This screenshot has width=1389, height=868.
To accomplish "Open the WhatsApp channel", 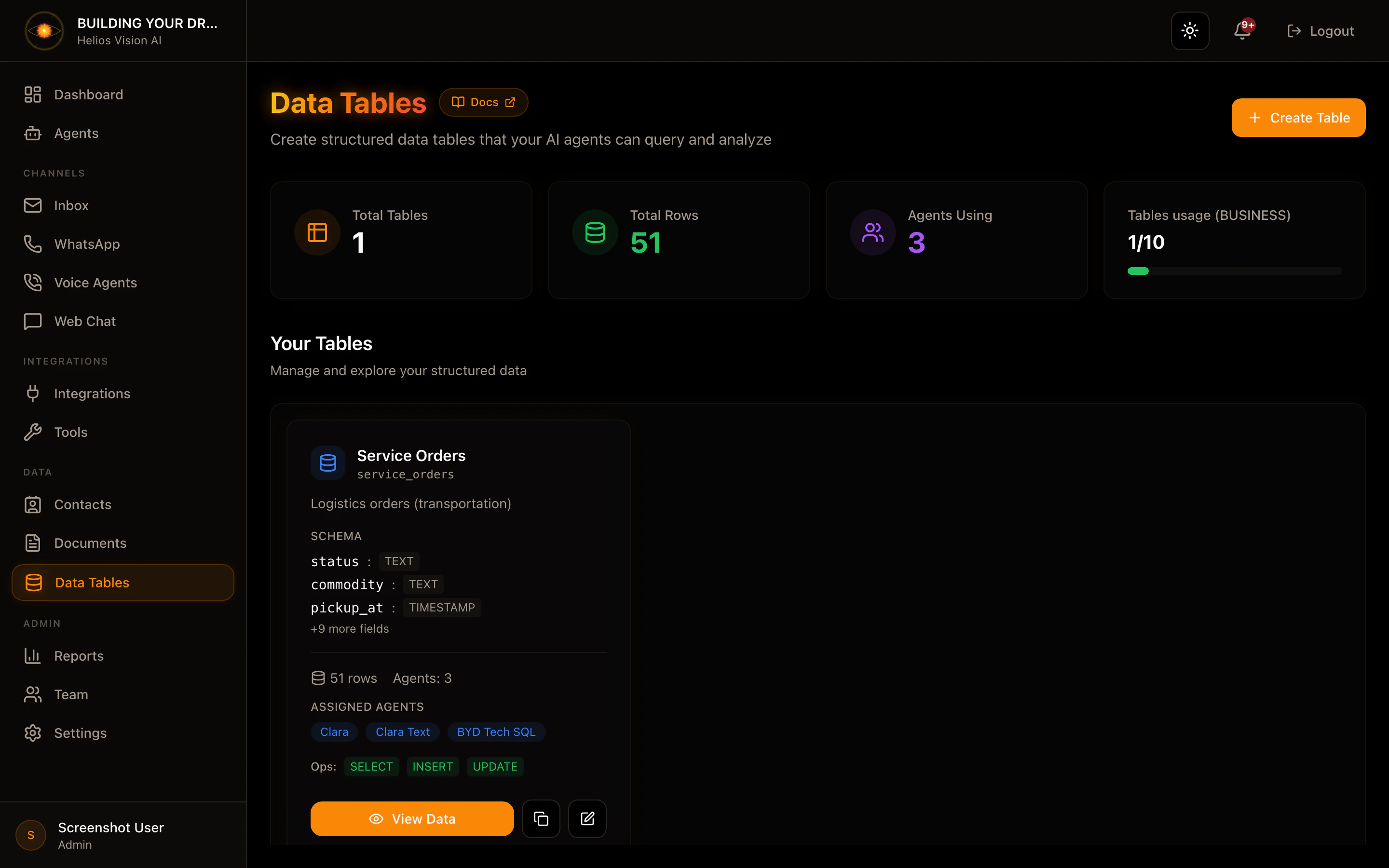I will [87, 244].
